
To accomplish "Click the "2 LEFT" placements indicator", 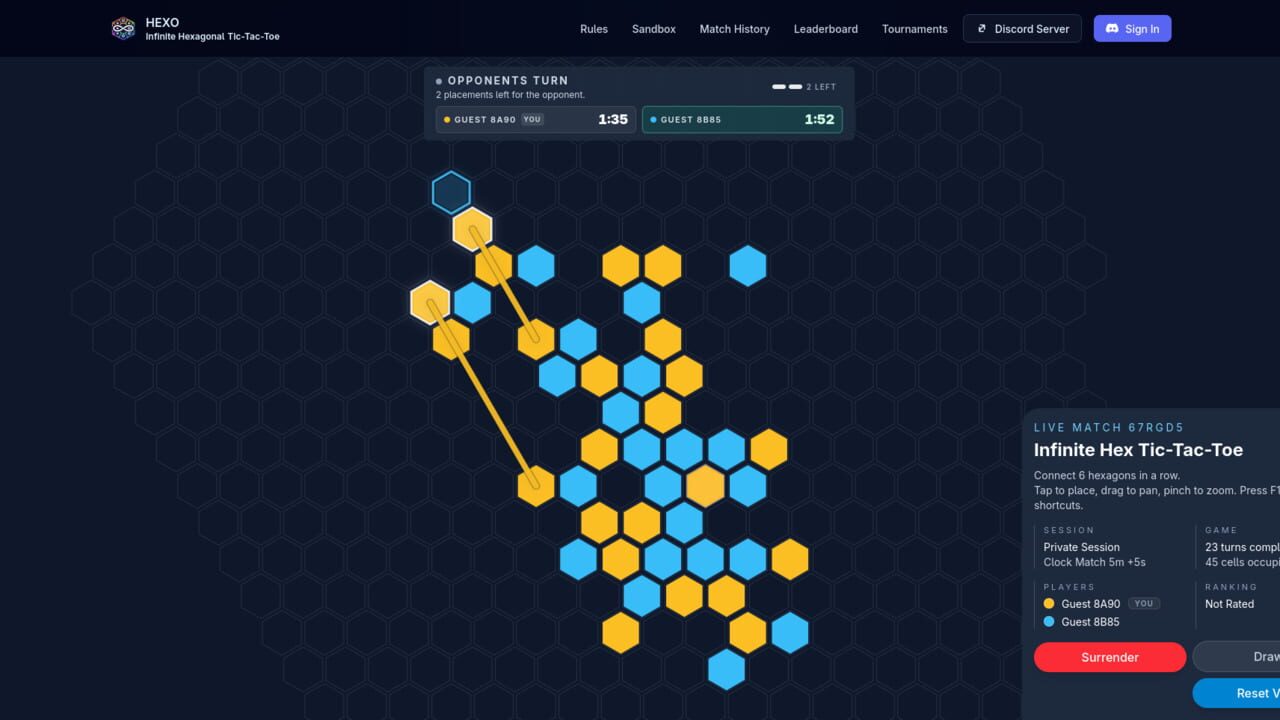I will 804,87.
